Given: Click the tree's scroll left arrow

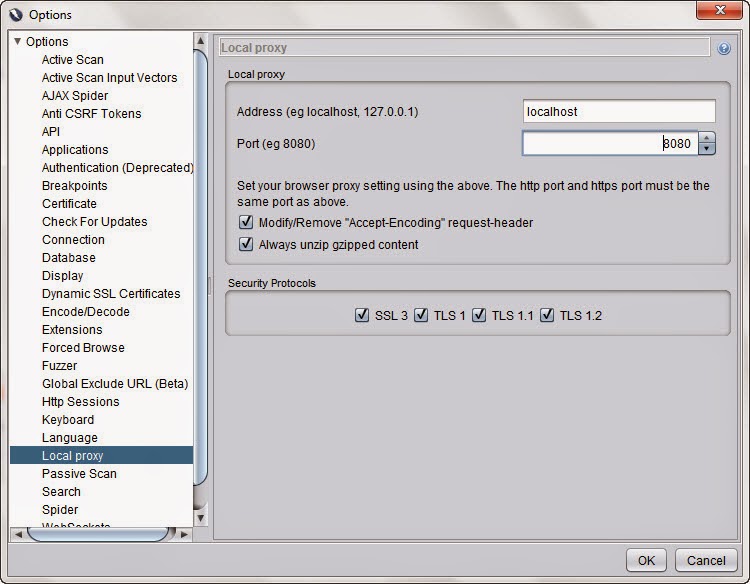Looking at the screenshot, I should (19, 534).
